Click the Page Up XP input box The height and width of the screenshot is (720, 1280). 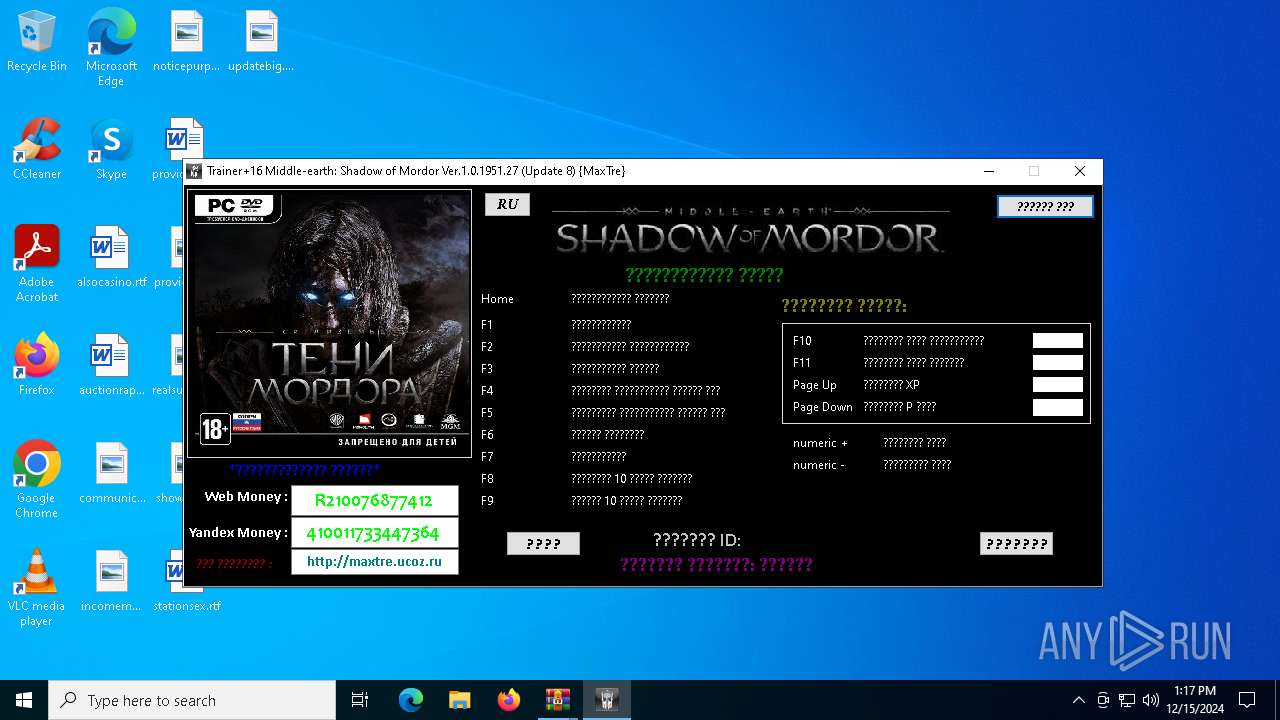coord(1057,385)
